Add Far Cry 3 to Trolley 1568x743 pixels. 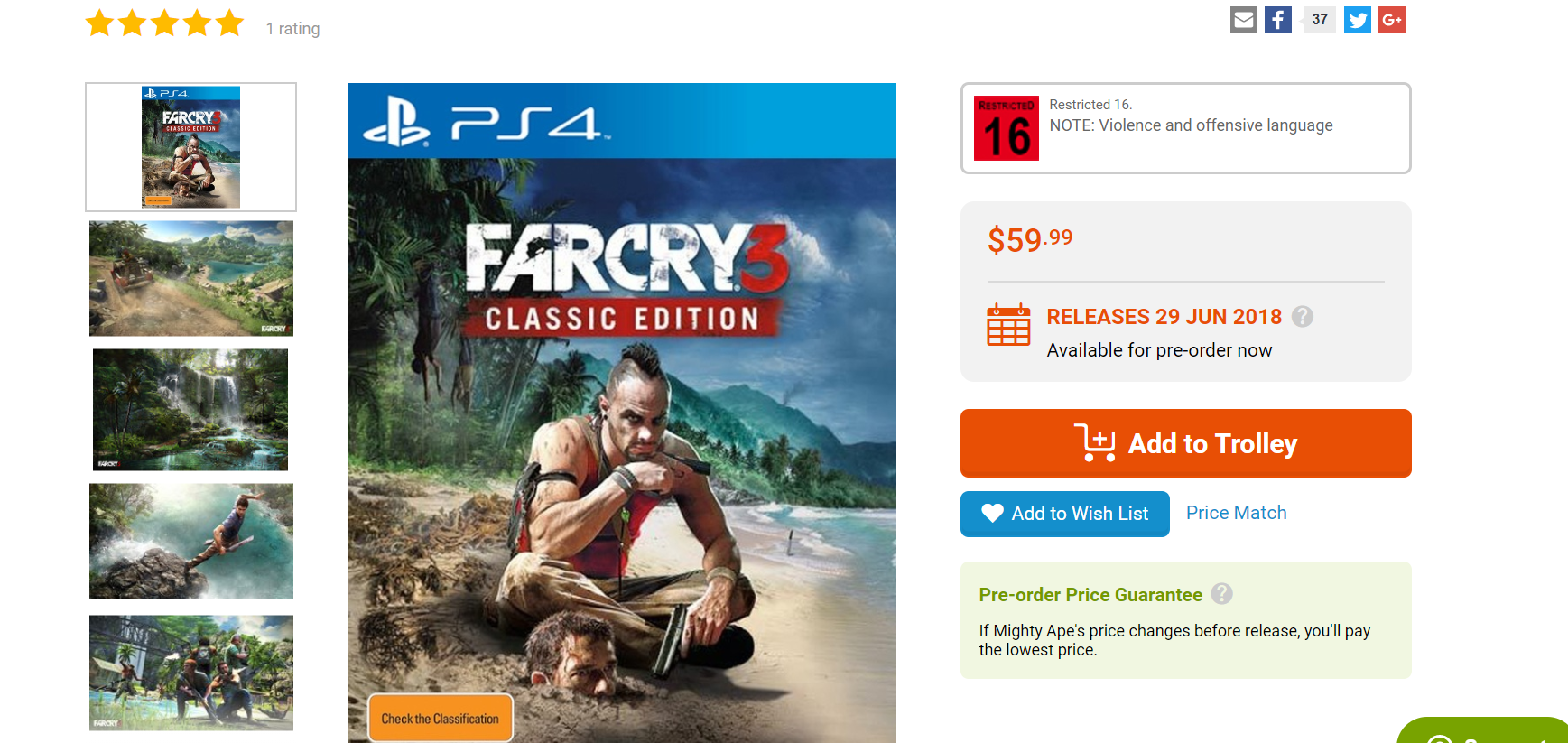tap(1185, 443)
